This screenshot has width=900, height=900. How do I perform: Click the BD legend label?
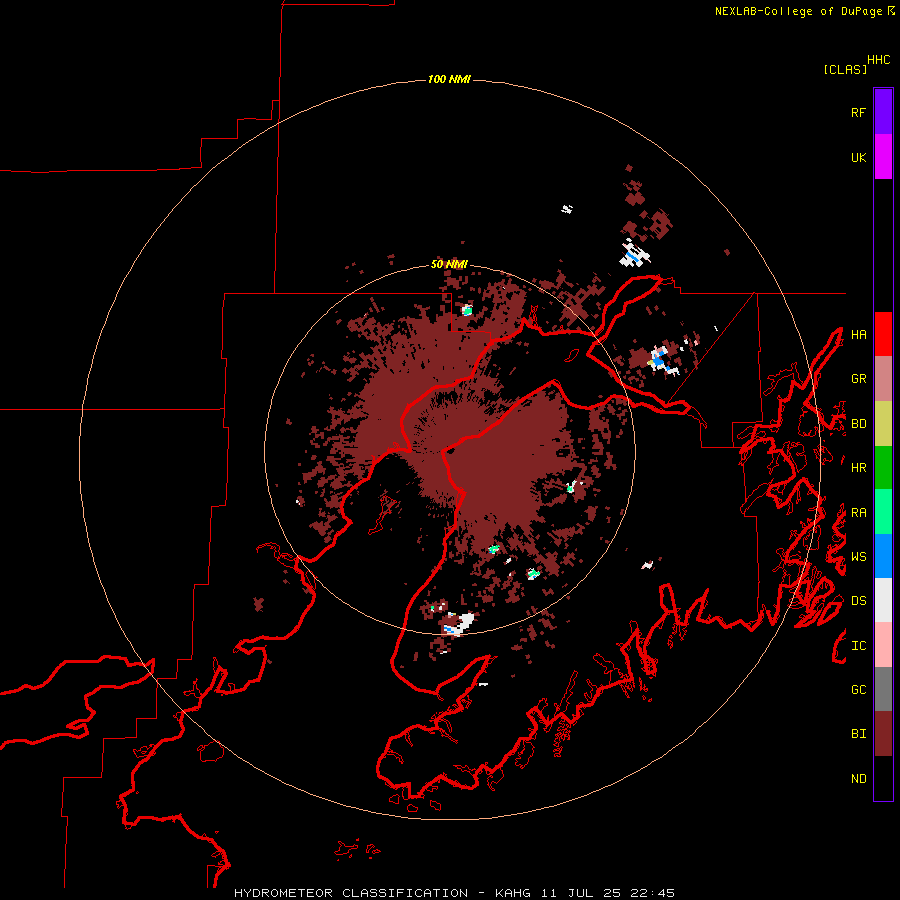pyautogui.click(x=858, y=424)
